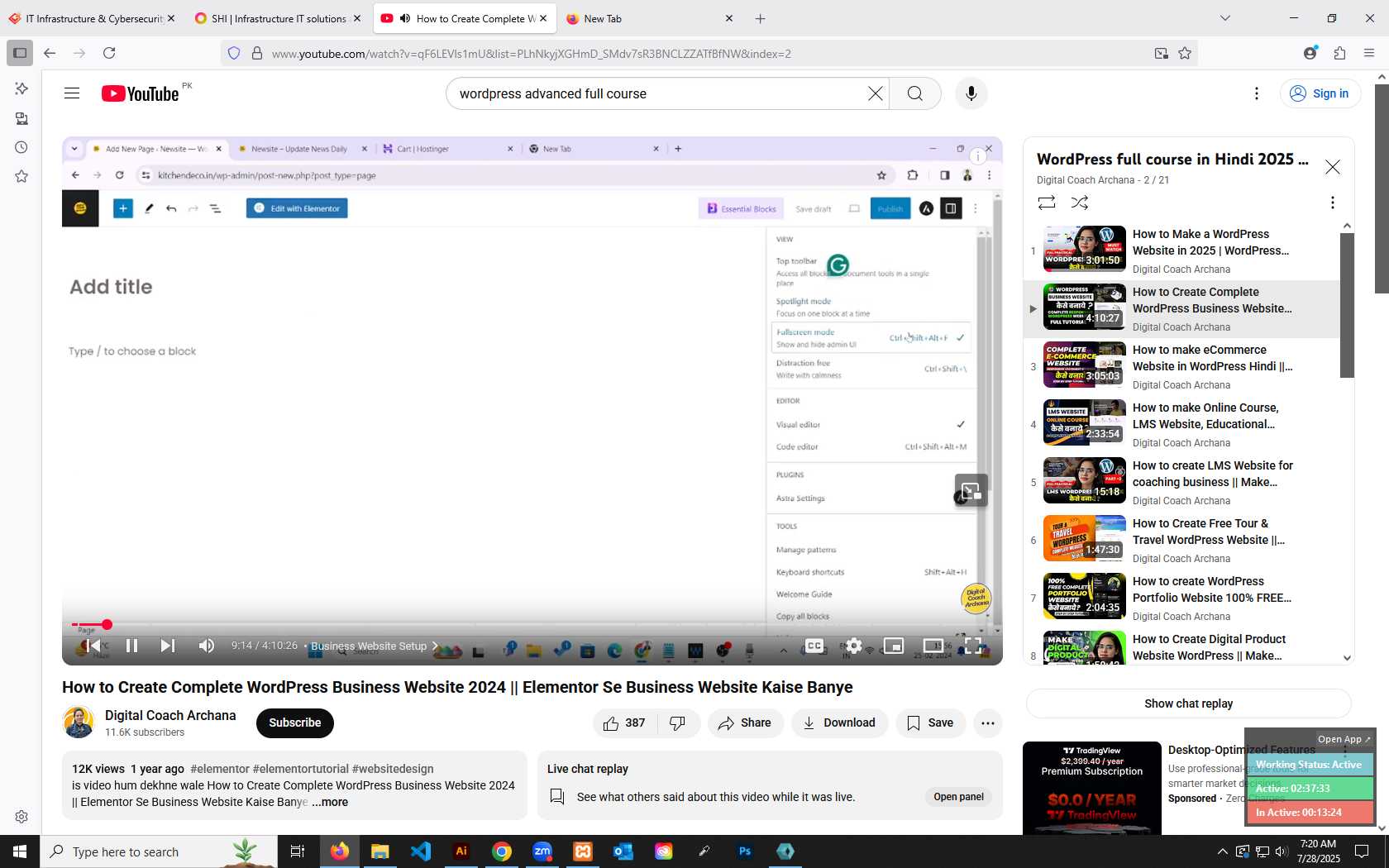1389x868 pixels.
Task: Expand the description with ...more
Action: (330, 802)
